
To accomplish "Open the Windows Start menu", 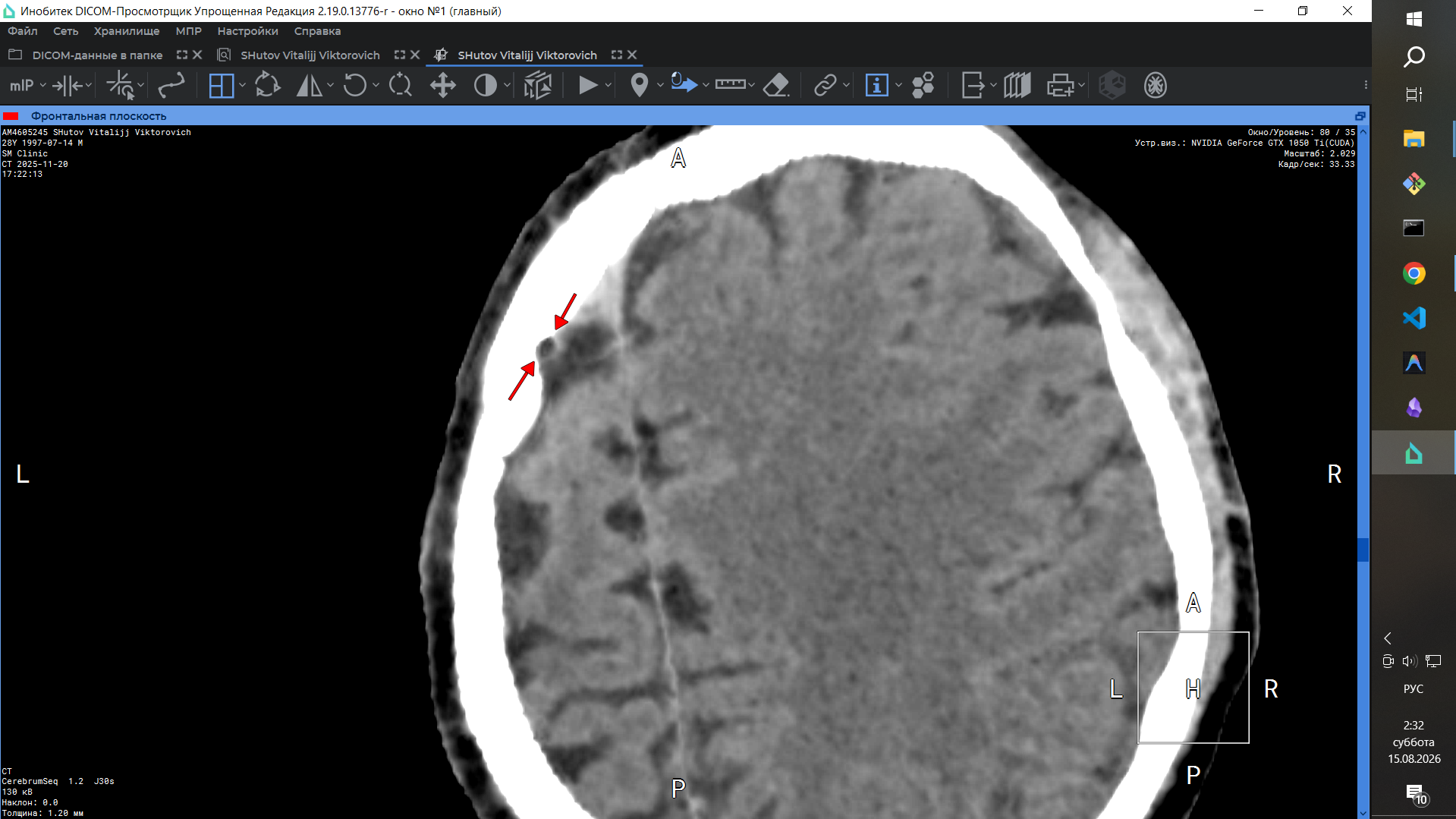I will pos(1414,19).
